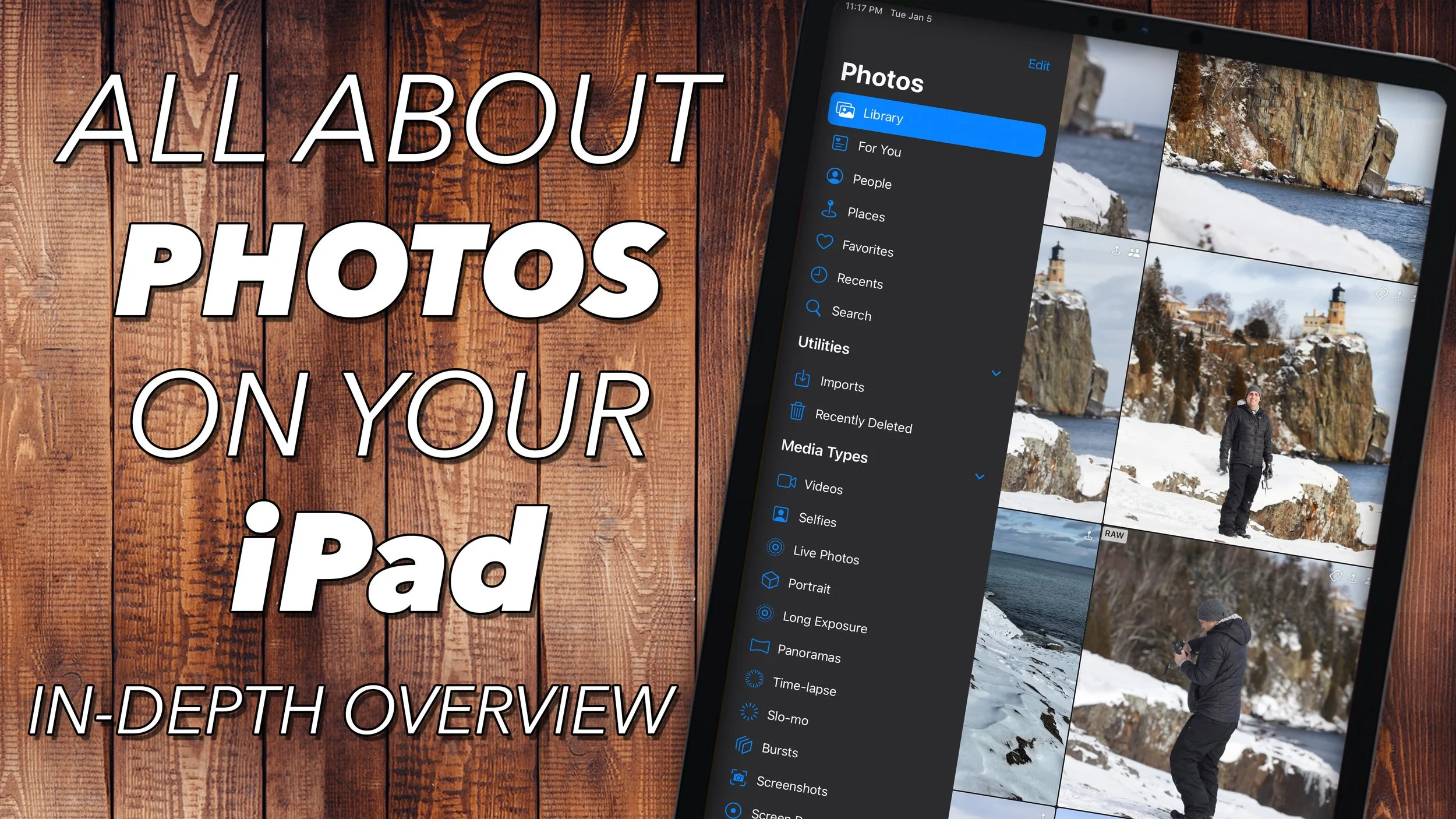Open the For You section
1456x819 pixels.
click(x=879, y=149)
